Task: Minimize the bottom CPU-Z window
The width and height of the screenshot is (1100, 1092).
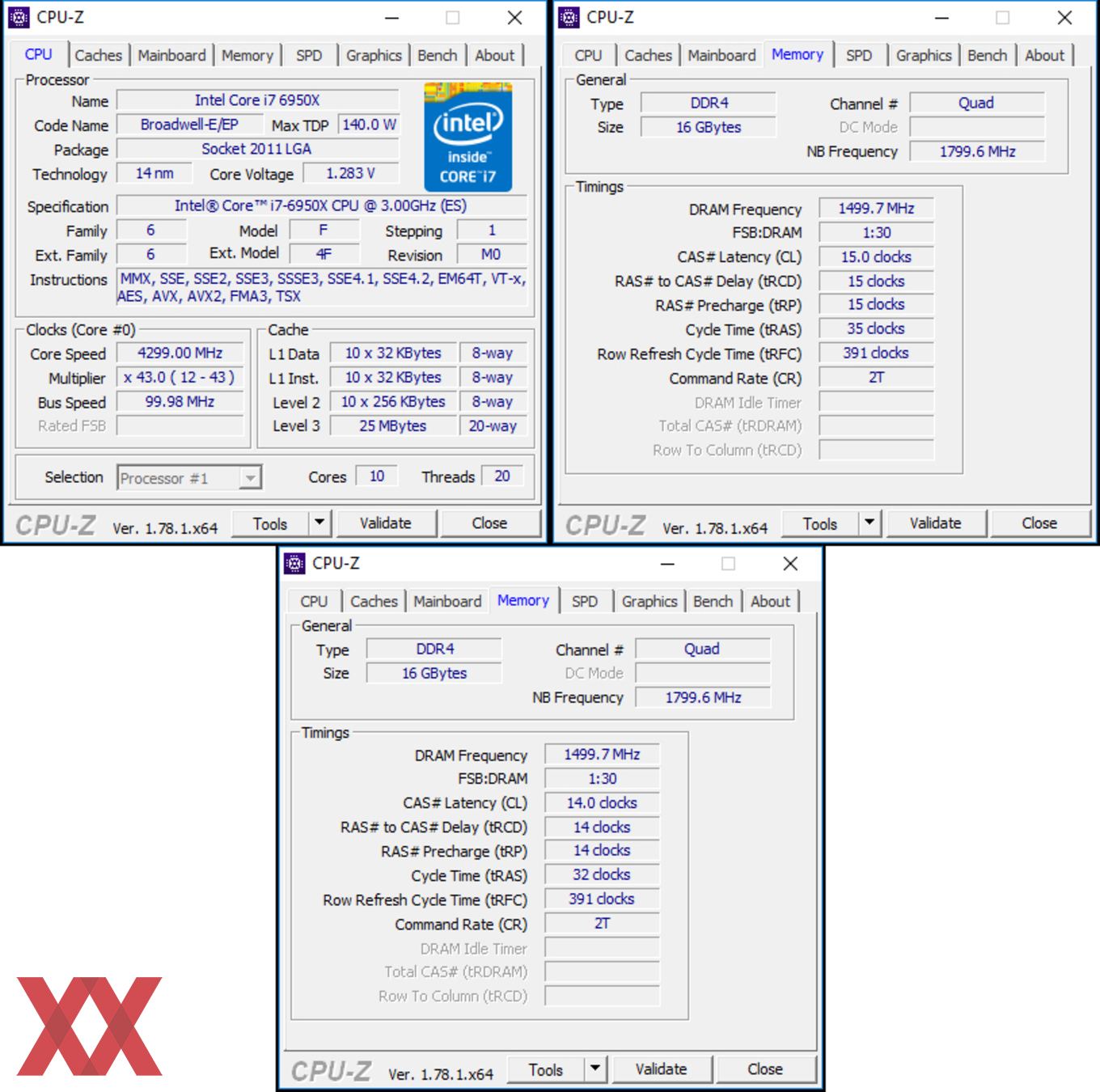Action: pyautogui.click(x=668, y=564)
